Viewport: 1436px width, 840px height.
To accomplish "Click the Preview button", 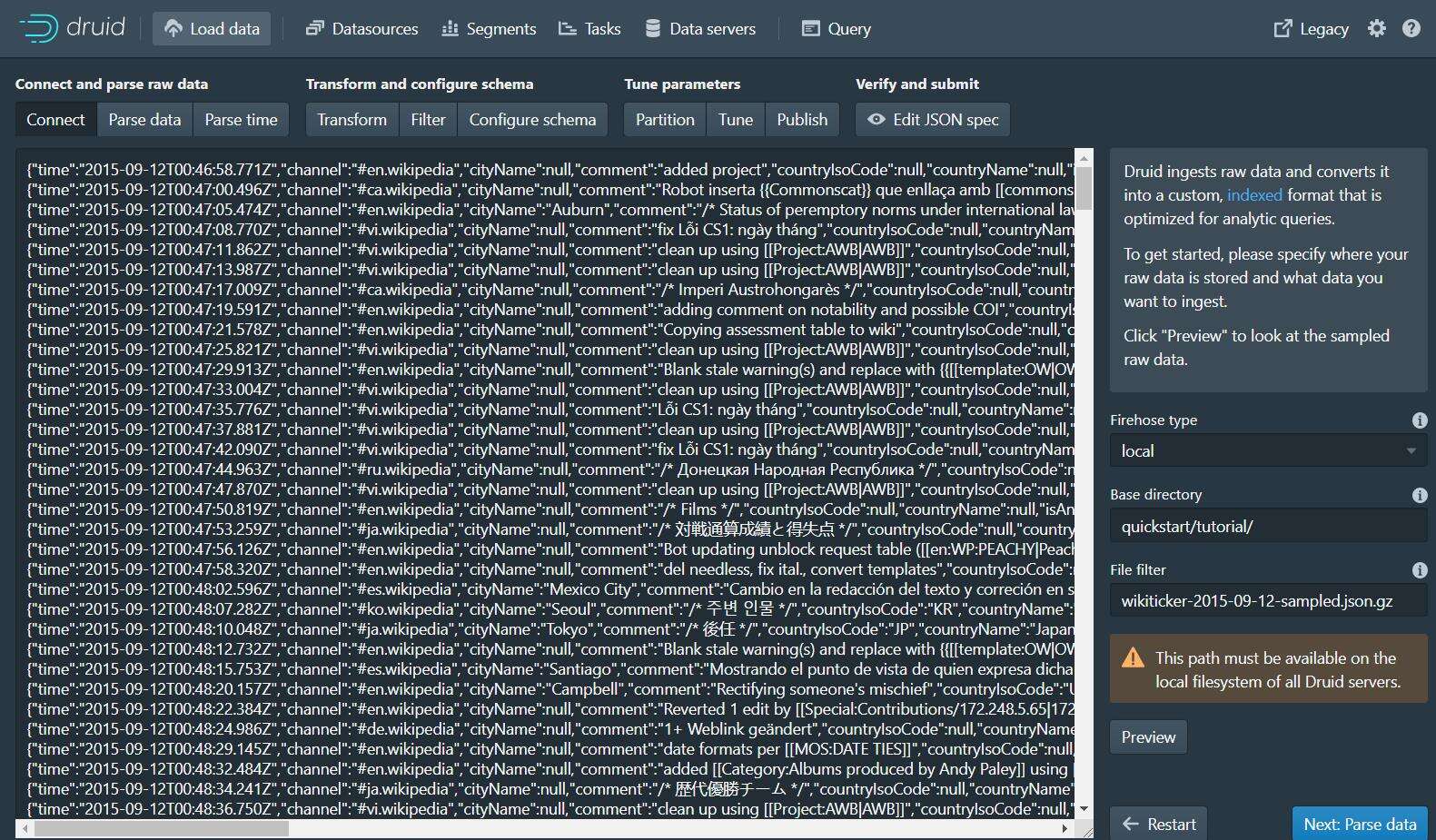I will (1148, 737).
